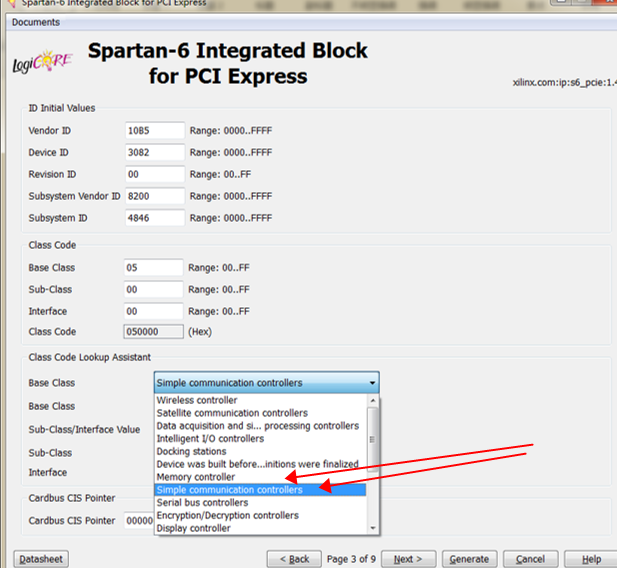The width and height of the screenshot is (617, 568).
Task: Edit the Subsystem Vendor ID field
Action: (x=155, y=196)
